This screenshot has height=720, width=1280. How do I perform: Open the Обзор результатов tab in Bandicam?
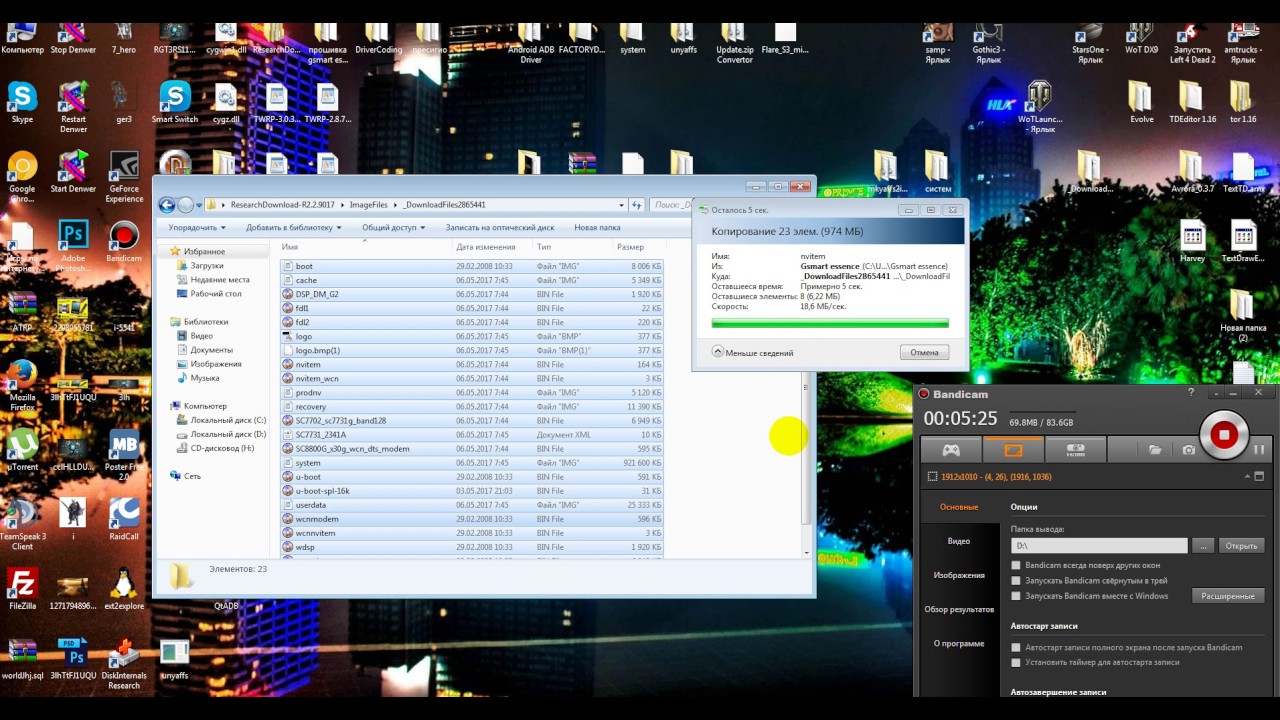pos(959,609)
